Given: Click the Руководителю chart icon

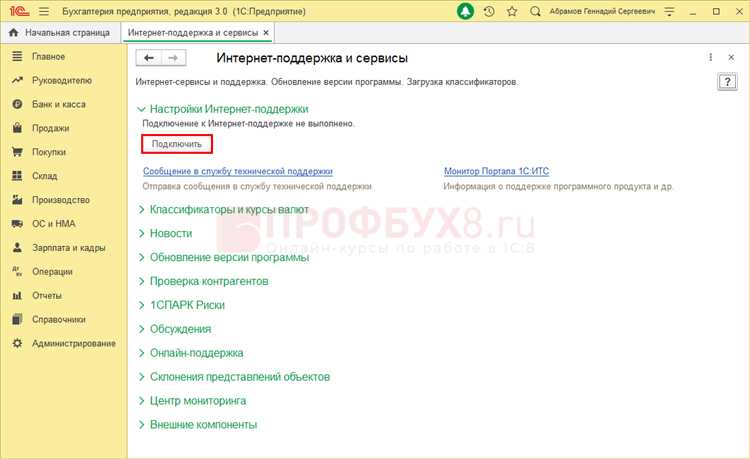Looking at the screenshot, I should click(x=17, y=80).
